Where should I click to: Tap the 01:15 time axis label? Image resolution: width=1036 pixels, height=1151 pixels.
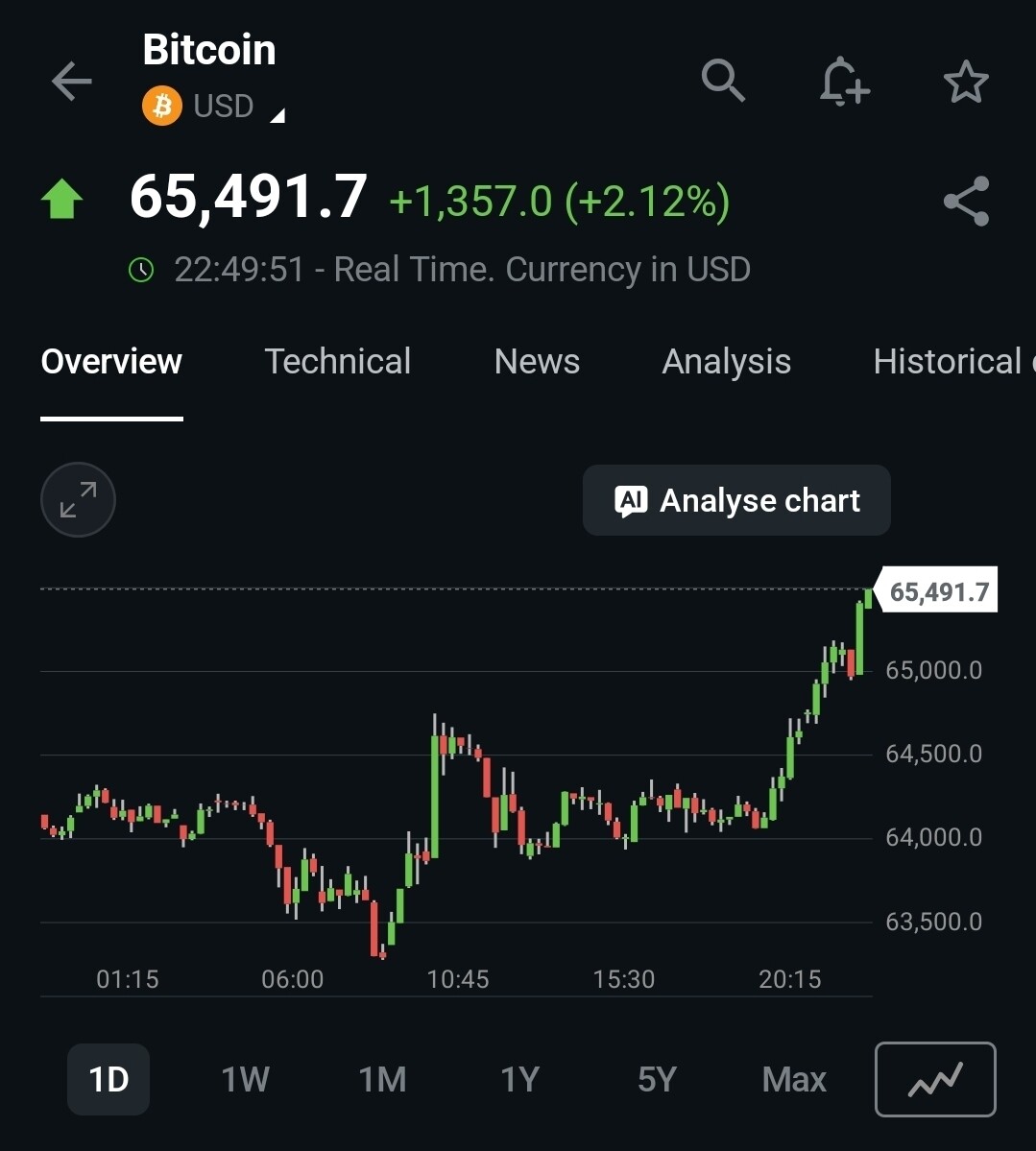(128, 979)
